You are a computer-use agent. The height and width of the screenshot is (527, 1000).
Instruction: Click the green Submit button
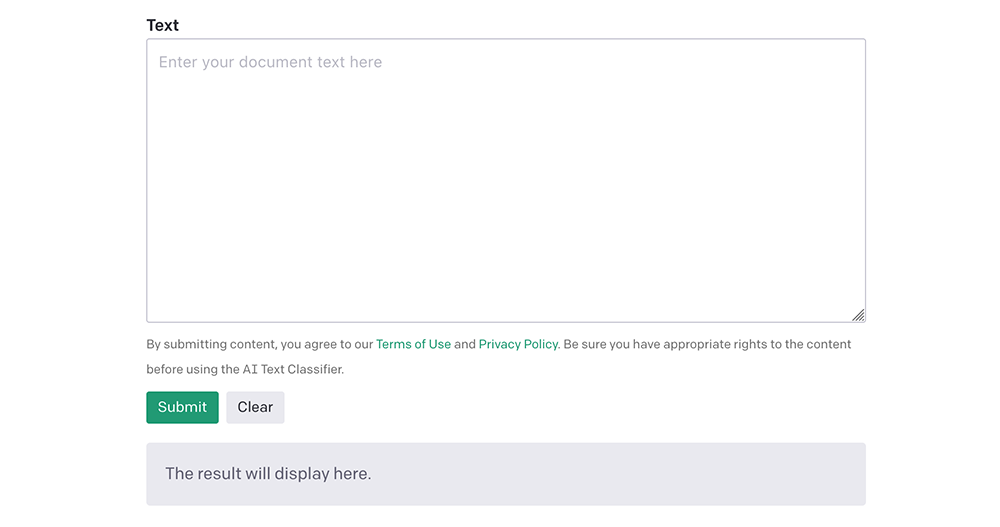[182, 407]
